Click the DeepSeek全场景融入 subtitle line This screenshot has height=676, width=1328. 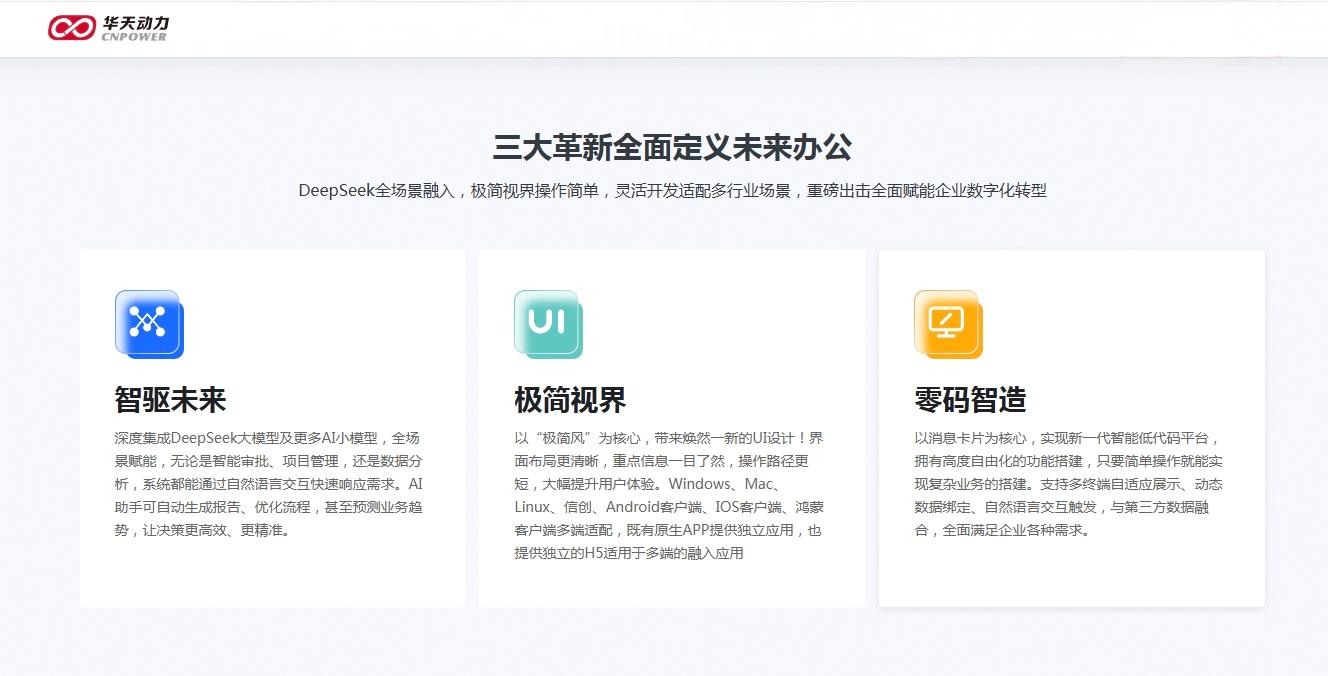[672, 191]
